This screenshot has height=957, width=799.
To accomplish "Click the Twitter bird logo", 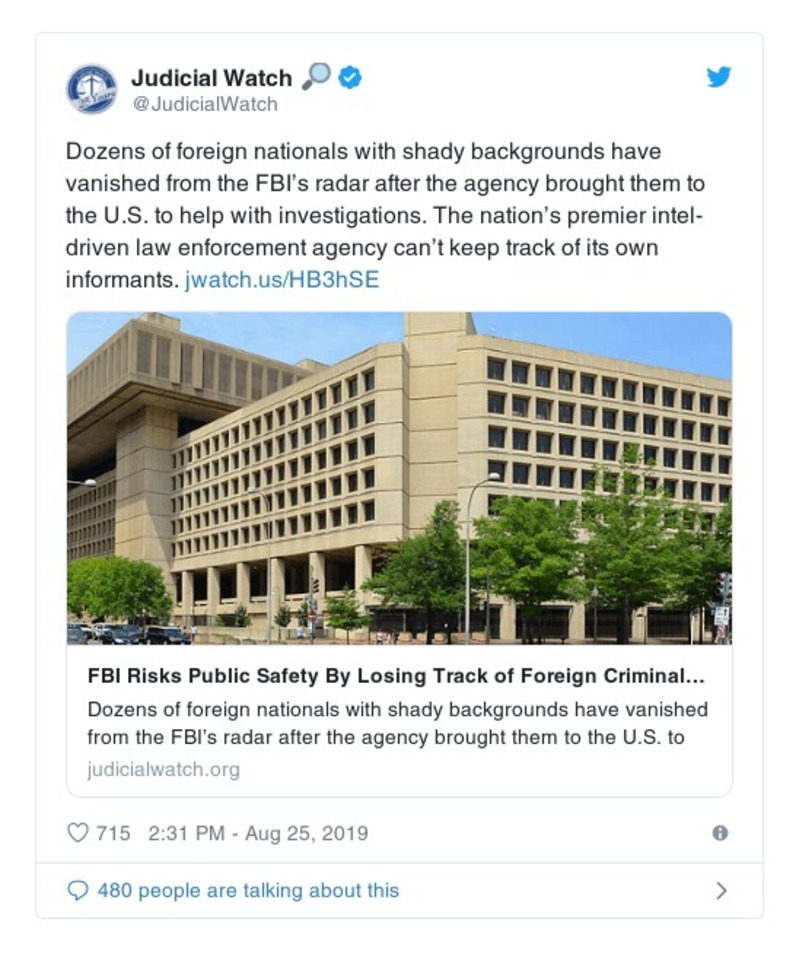I will (719, 77).
